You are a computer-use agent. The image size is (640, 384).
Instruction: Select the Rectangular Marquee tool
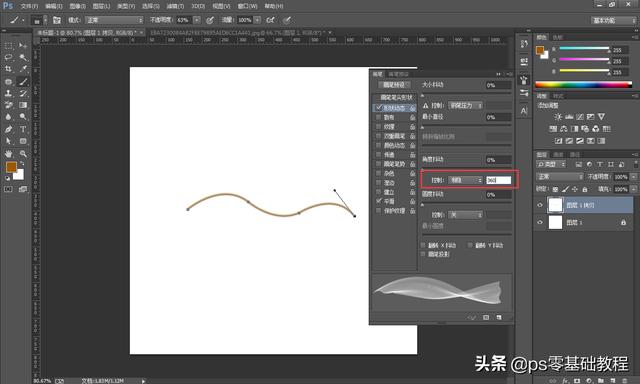(x=8, y=45)
